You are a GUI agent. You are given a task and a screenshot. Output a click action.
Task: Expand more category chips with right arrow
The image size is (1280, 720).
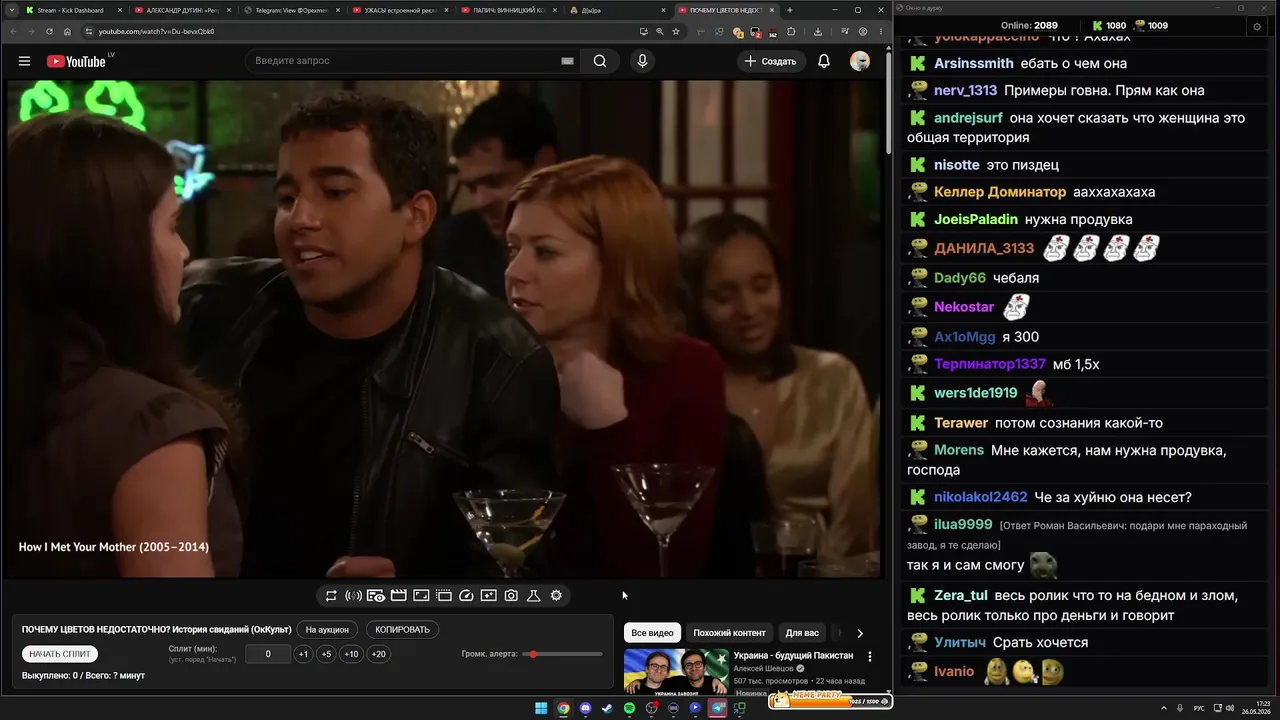(859, 633)
